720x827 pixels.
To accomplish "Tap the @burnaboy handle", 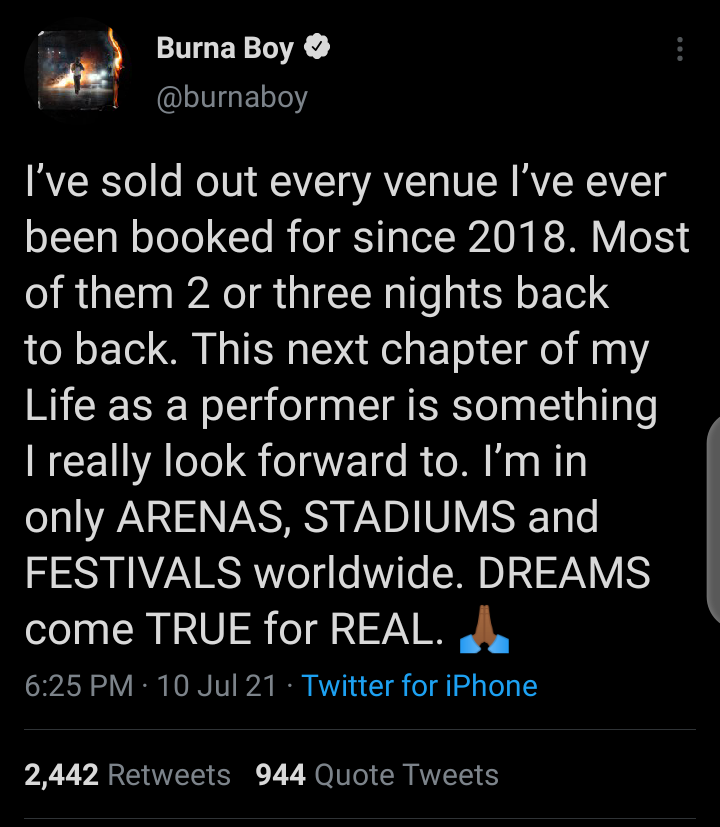I will click(231, 97).
